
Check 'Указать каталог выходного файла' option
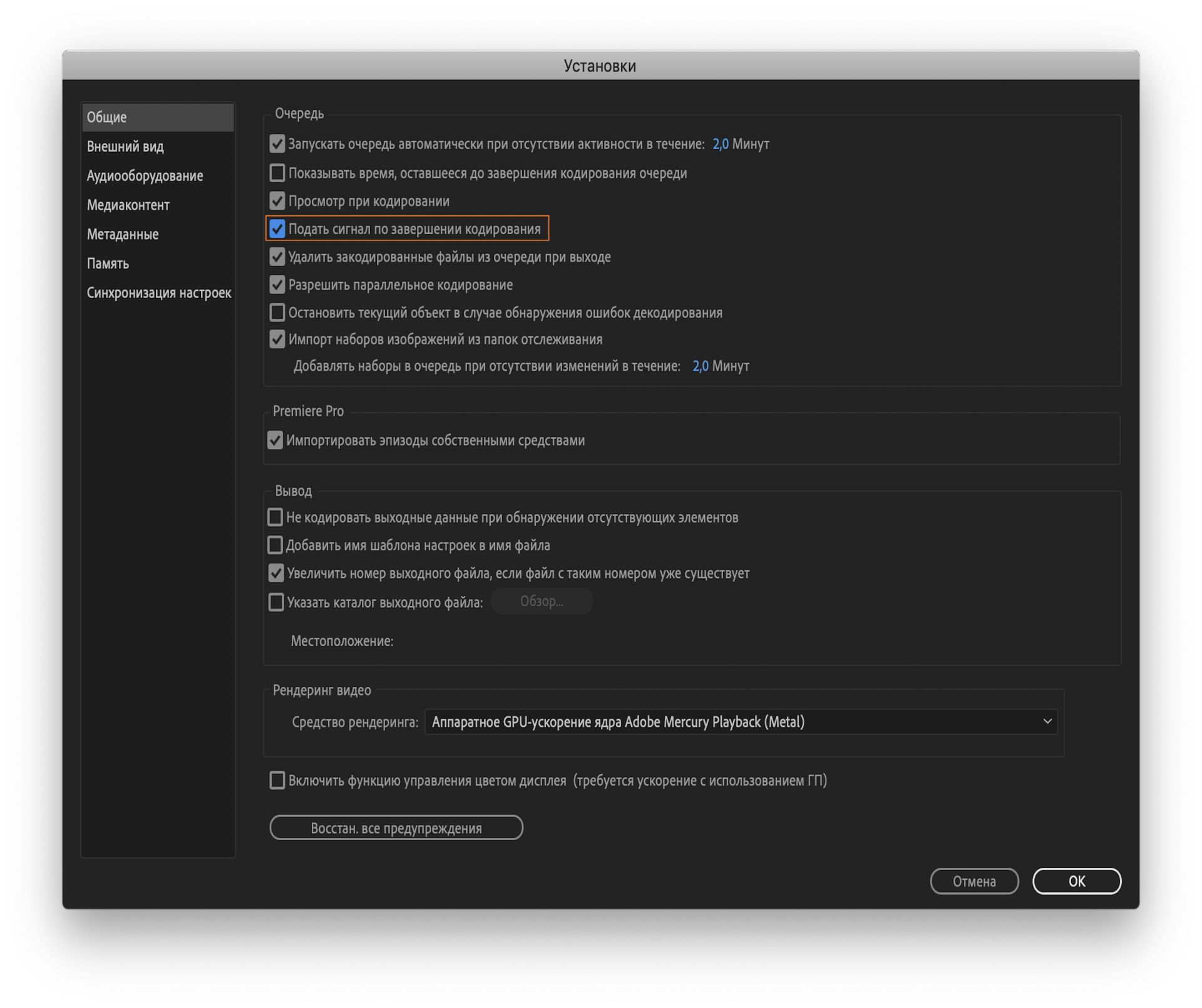pyautogui.click(x=275, y=602)
